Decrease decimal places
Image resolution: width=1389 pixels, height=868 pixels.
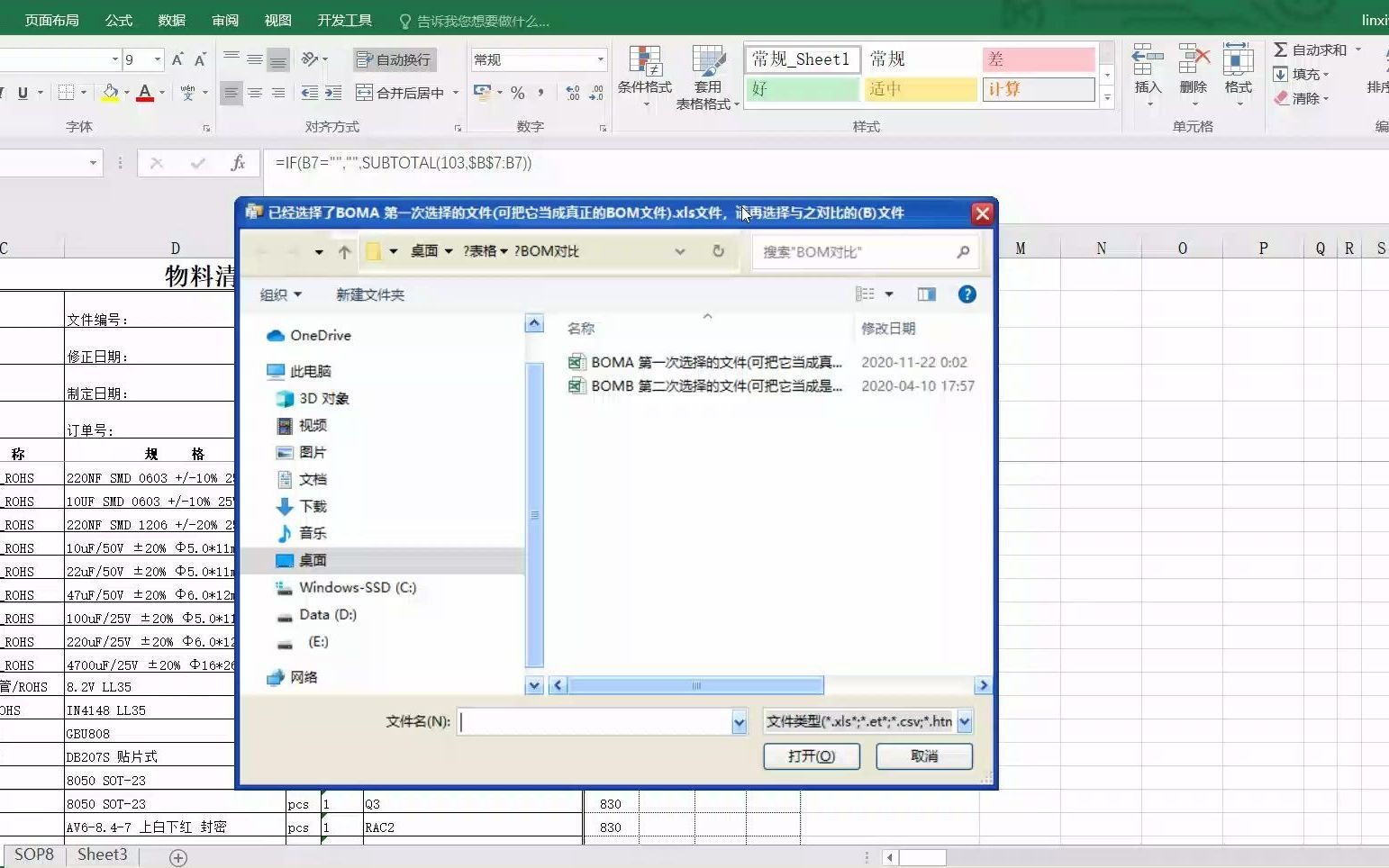(x=595, y=93)
